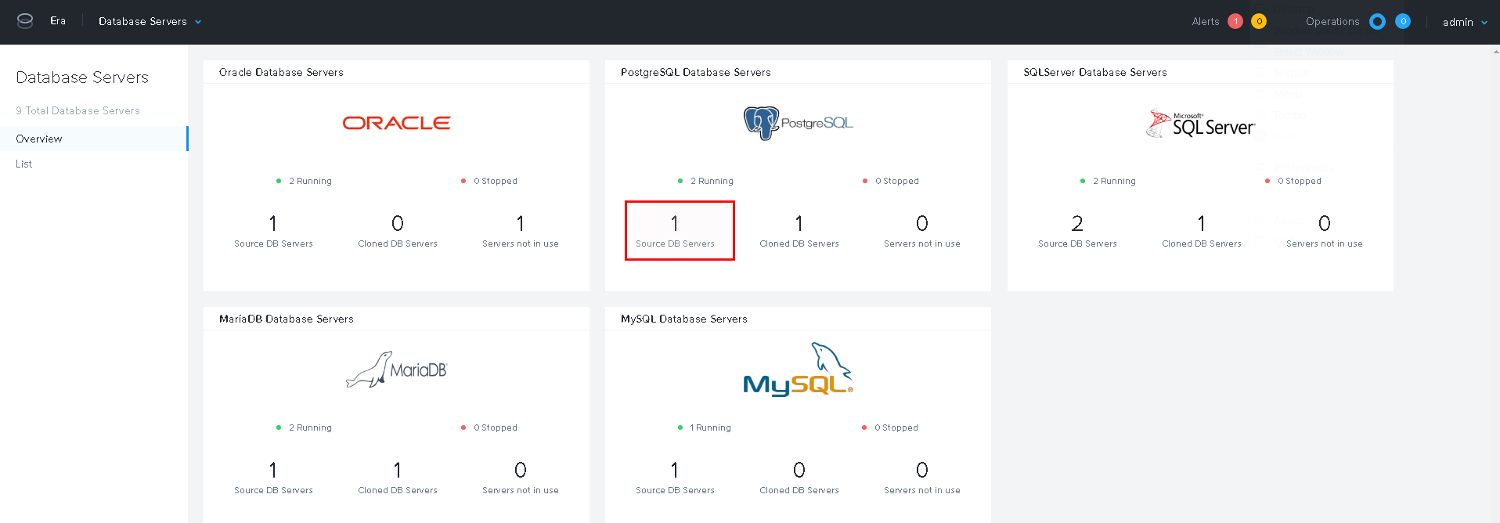Open PostgreSQL Source DB Servers count

(x=680, y=231)
